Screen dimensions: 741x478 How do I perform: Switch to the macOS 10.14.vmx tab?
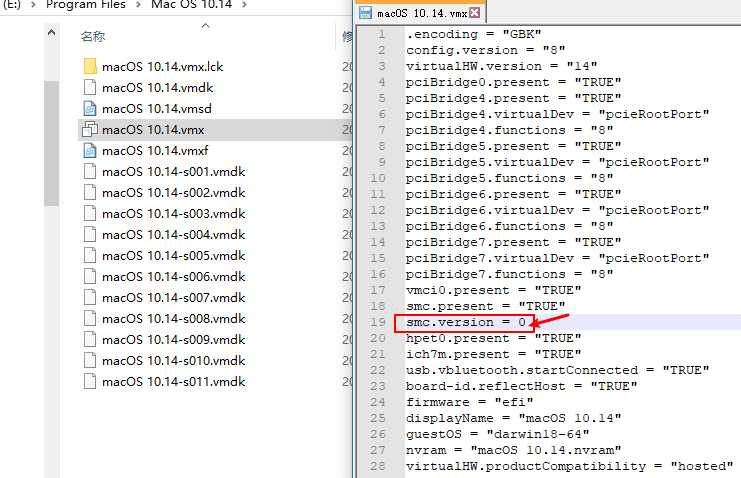click(422, 13)
